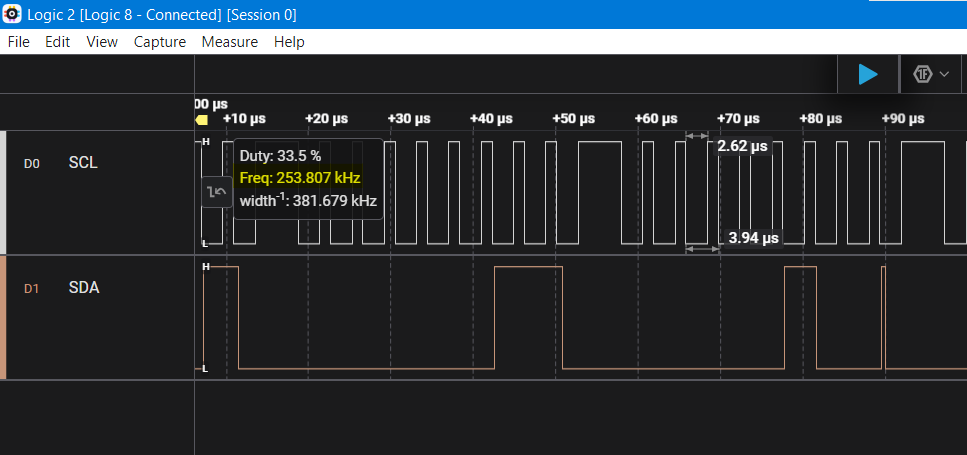
Task: Click the D1 orange channel color bar
Action: (x=3, y=318)
